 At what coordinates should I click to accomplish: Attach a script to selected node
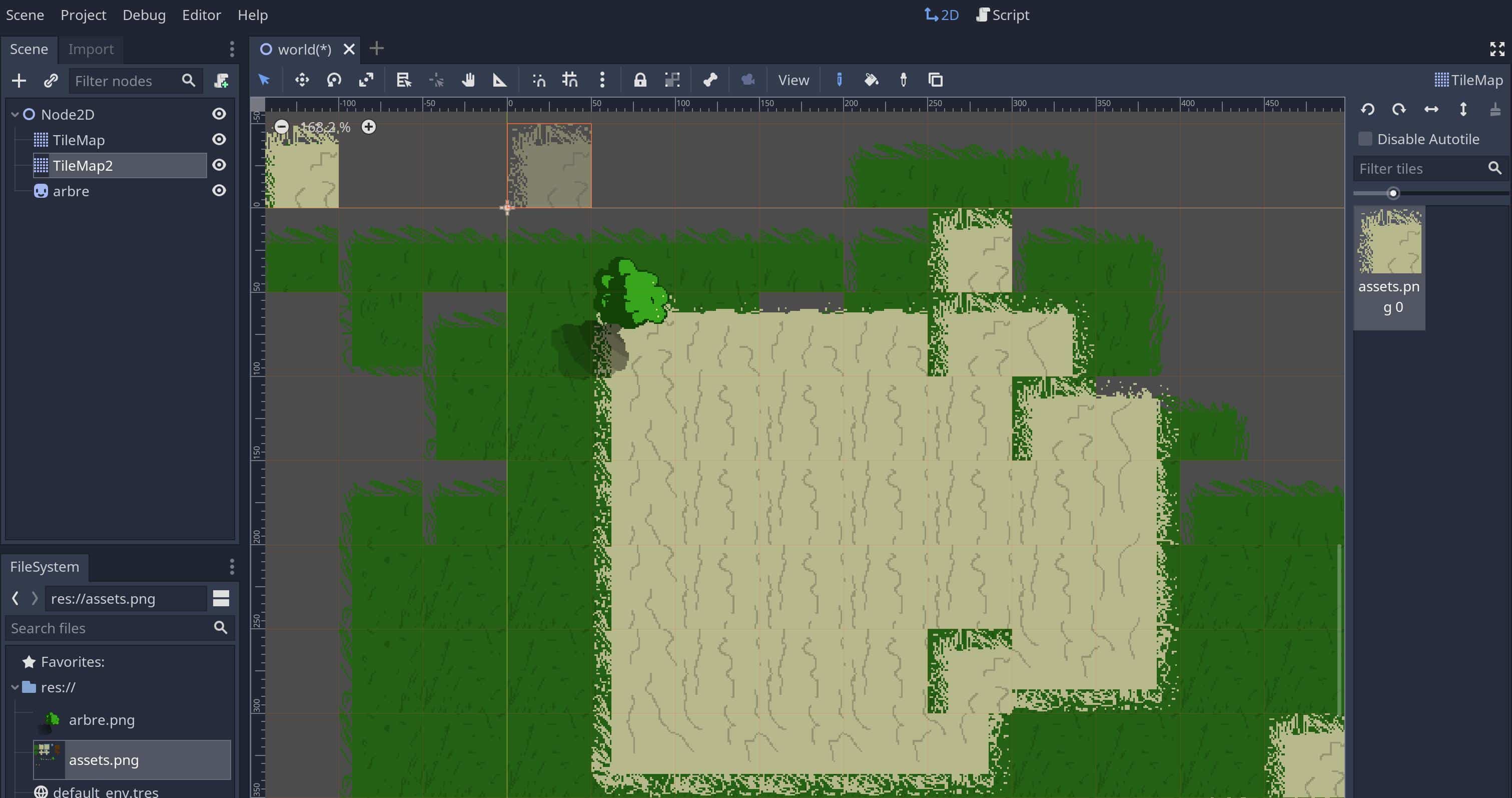[x=221, y=81]
